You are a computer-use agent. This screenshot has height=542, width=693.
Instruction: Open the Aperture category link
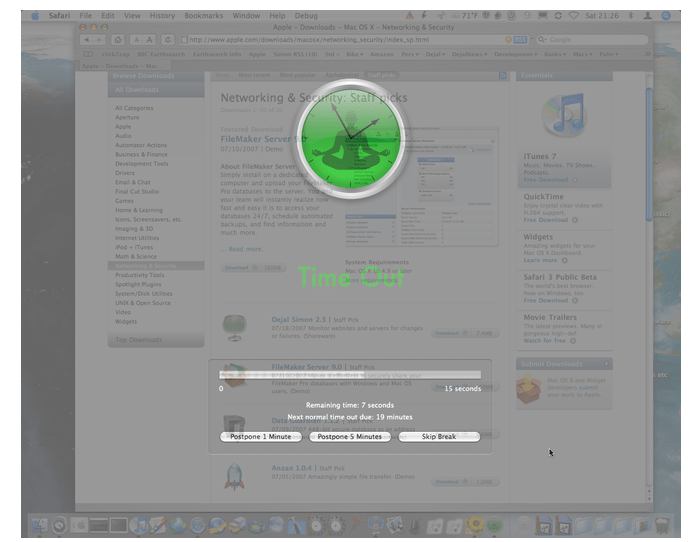127,117
